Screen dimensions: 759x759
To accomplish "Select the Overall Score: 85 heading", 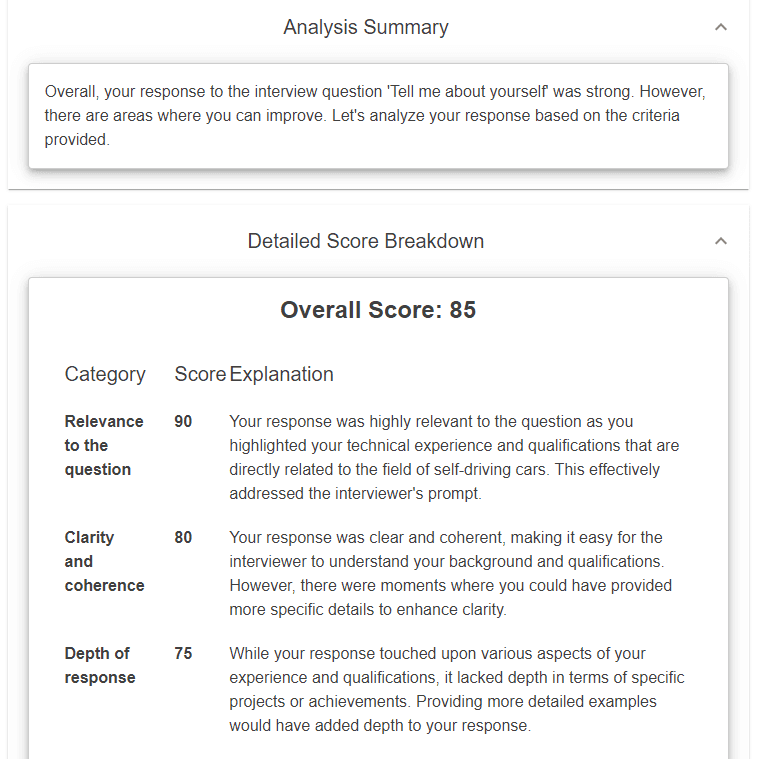I will click(378, 310).
